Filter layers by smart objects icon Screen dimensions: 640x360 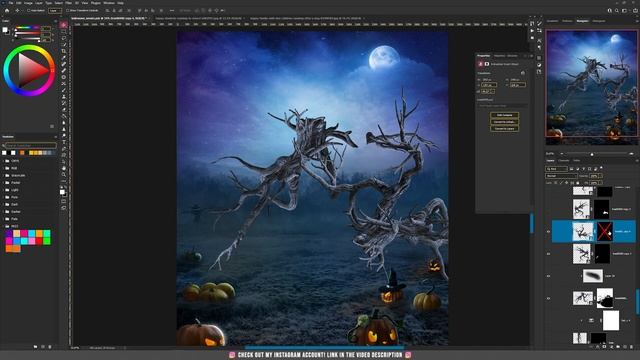[596, 169]
